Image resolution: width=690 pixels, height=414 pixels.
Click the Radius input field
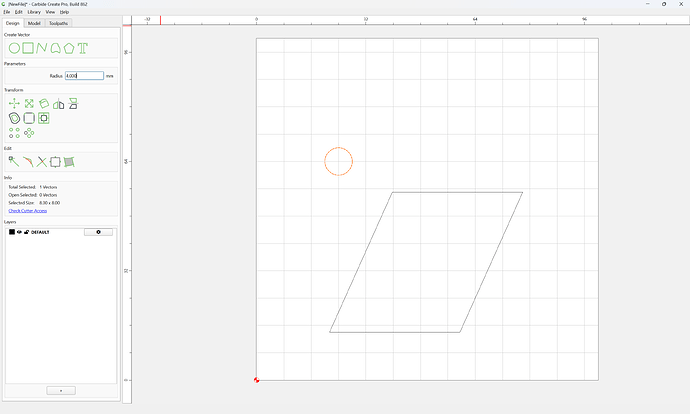point(84,76)
